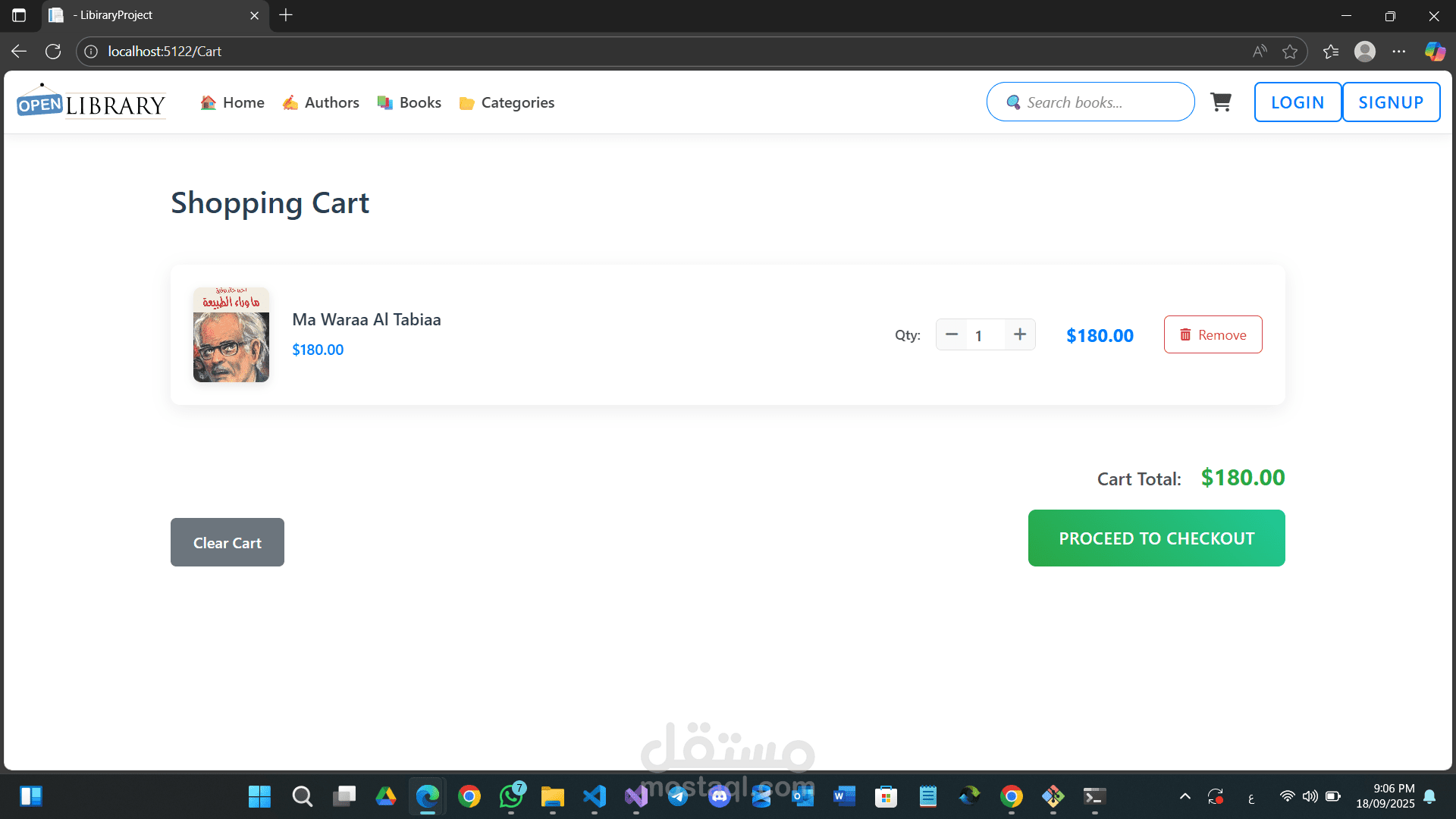The width and height of the screenshot is (1456, 819).
Task: Open the Ma Waraa Al Tabiaa cover thumbnail
Action: [x=231, y=334]
